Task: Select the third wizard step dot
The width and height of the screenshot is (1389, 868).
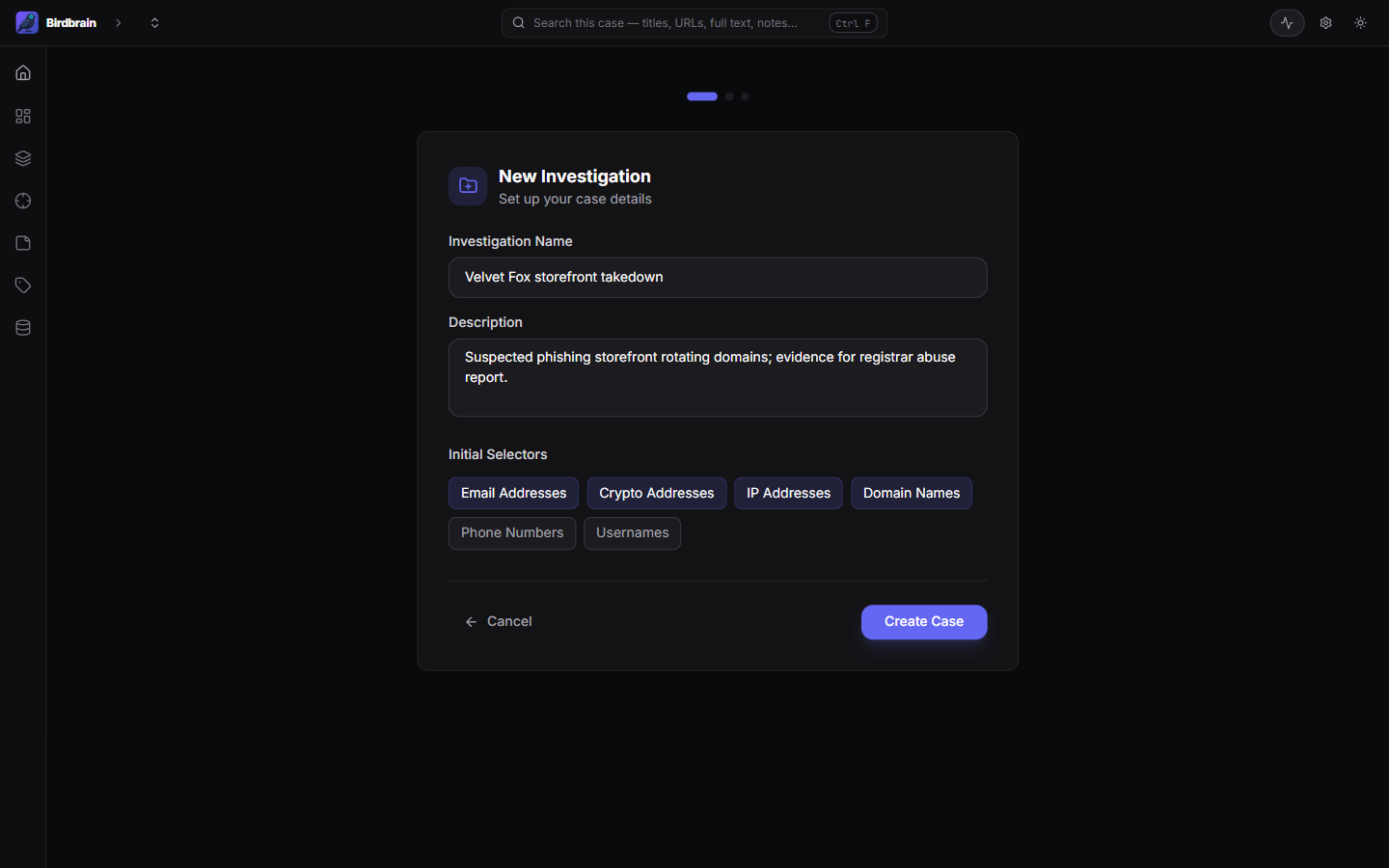Action: 745,96
